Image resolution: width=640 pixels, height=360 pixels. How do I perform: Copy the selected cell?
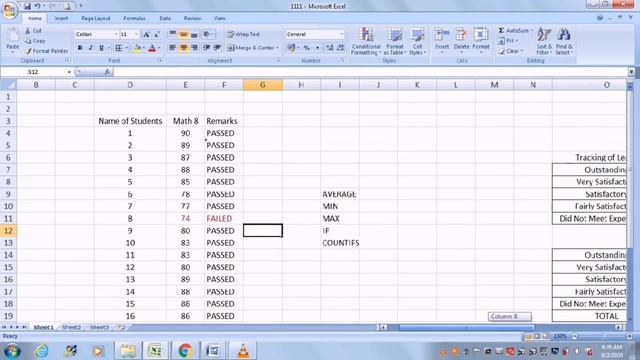click(x=35, y=41)
